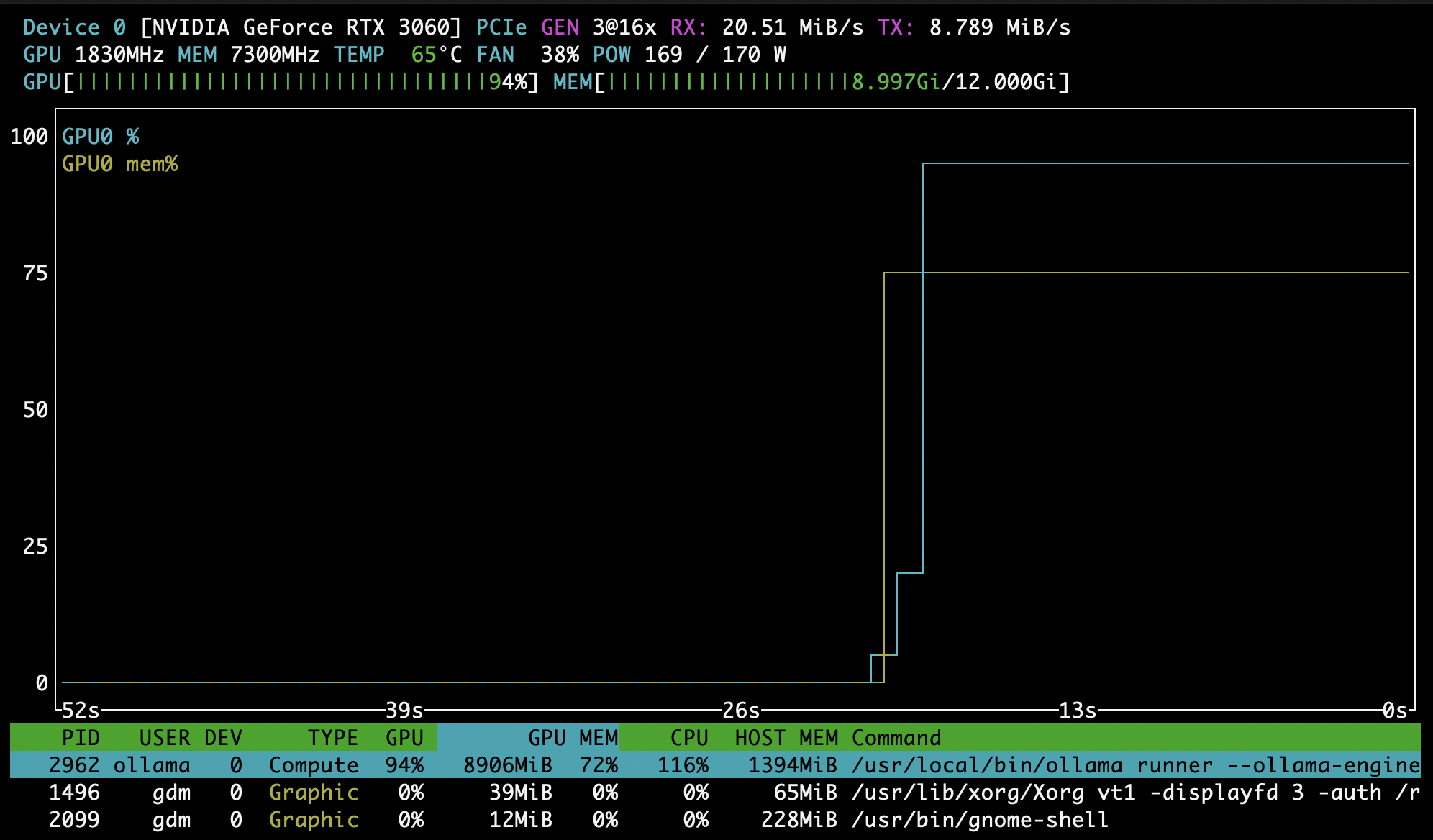Click the 8906MiB GPU memory value
1433x840 pixels.
point(508,765)
